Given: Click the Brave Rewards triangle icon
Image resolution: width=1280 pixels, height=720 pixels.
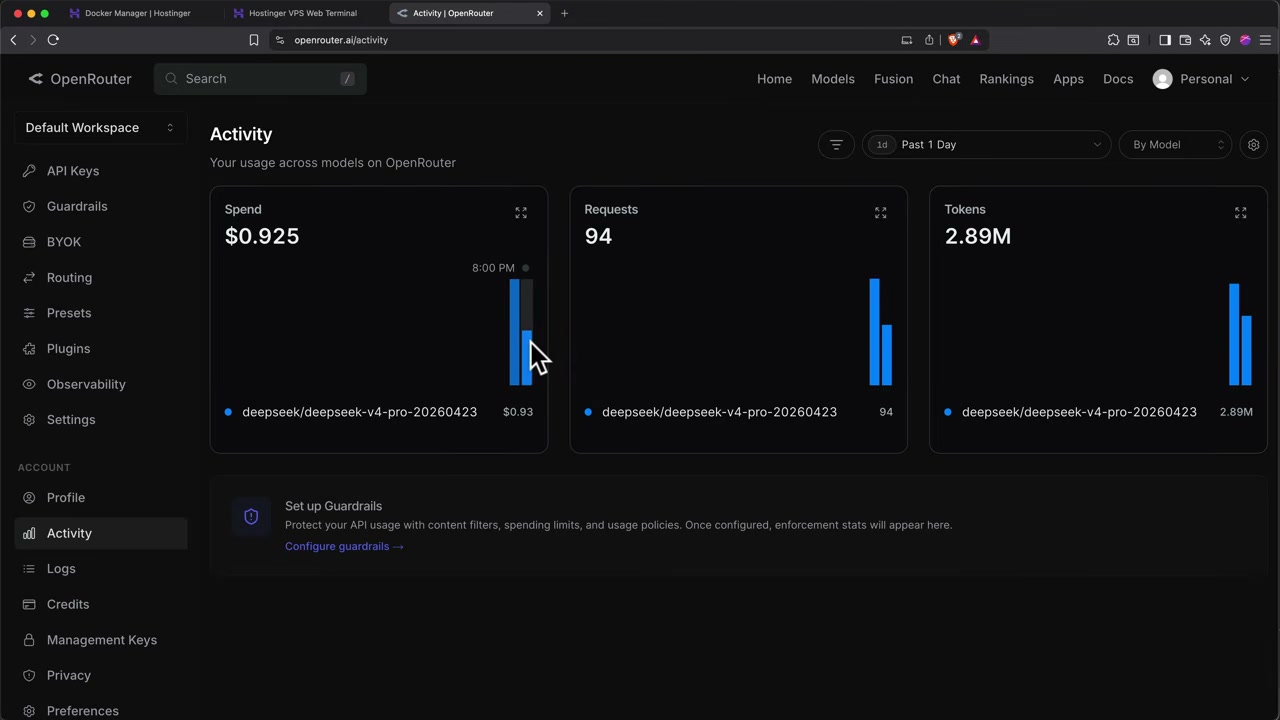Looking at the screenshot, I should coord(975,40).
